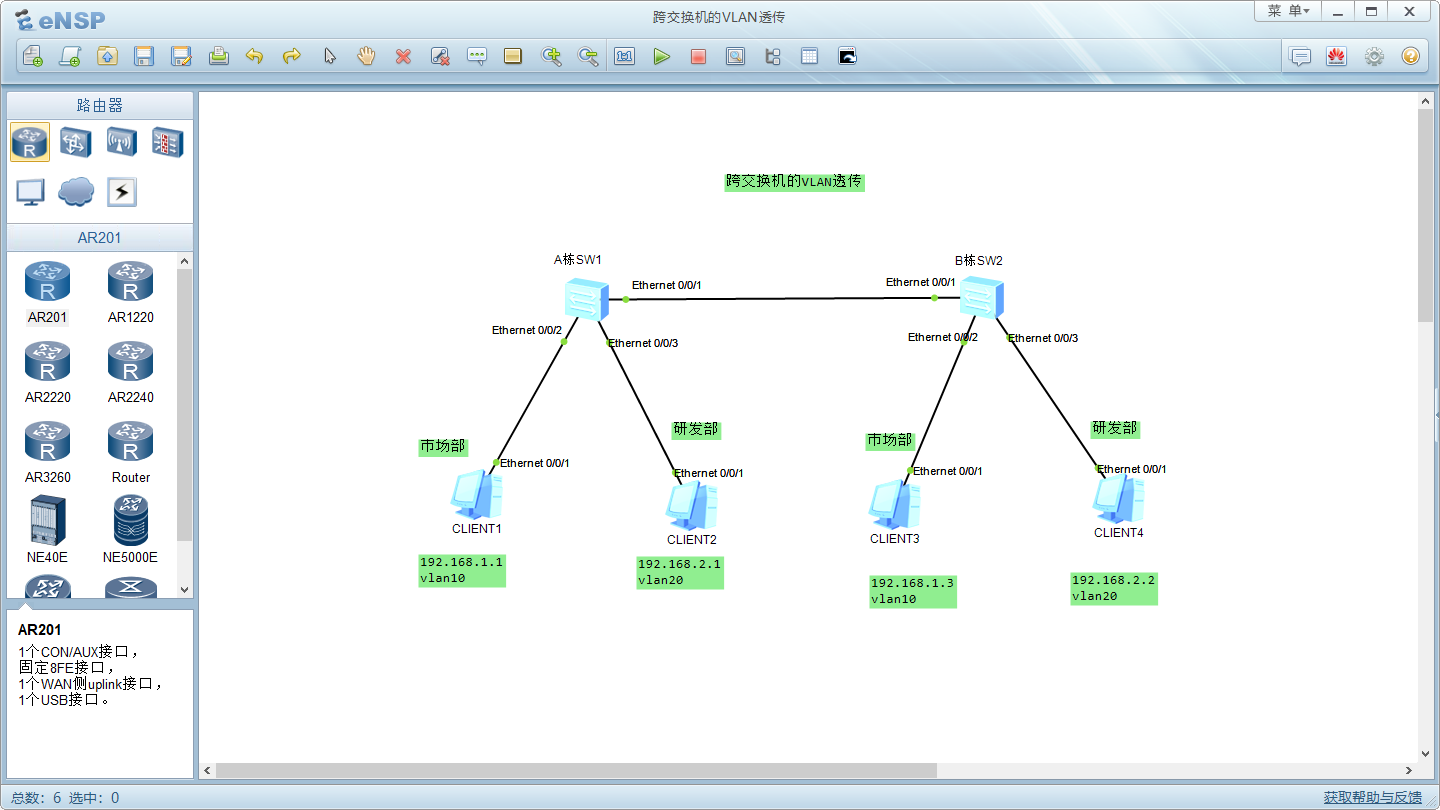Select the CLIENT4 PC on canvas

(x=1118, y=499)
